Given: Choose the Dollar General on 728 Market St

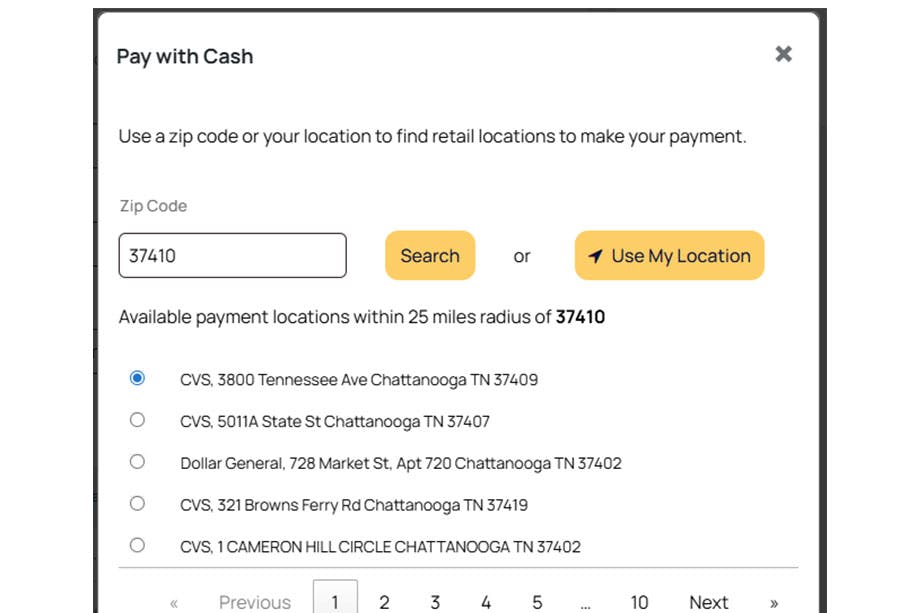Looking at the screenshot, I should 137,462.
